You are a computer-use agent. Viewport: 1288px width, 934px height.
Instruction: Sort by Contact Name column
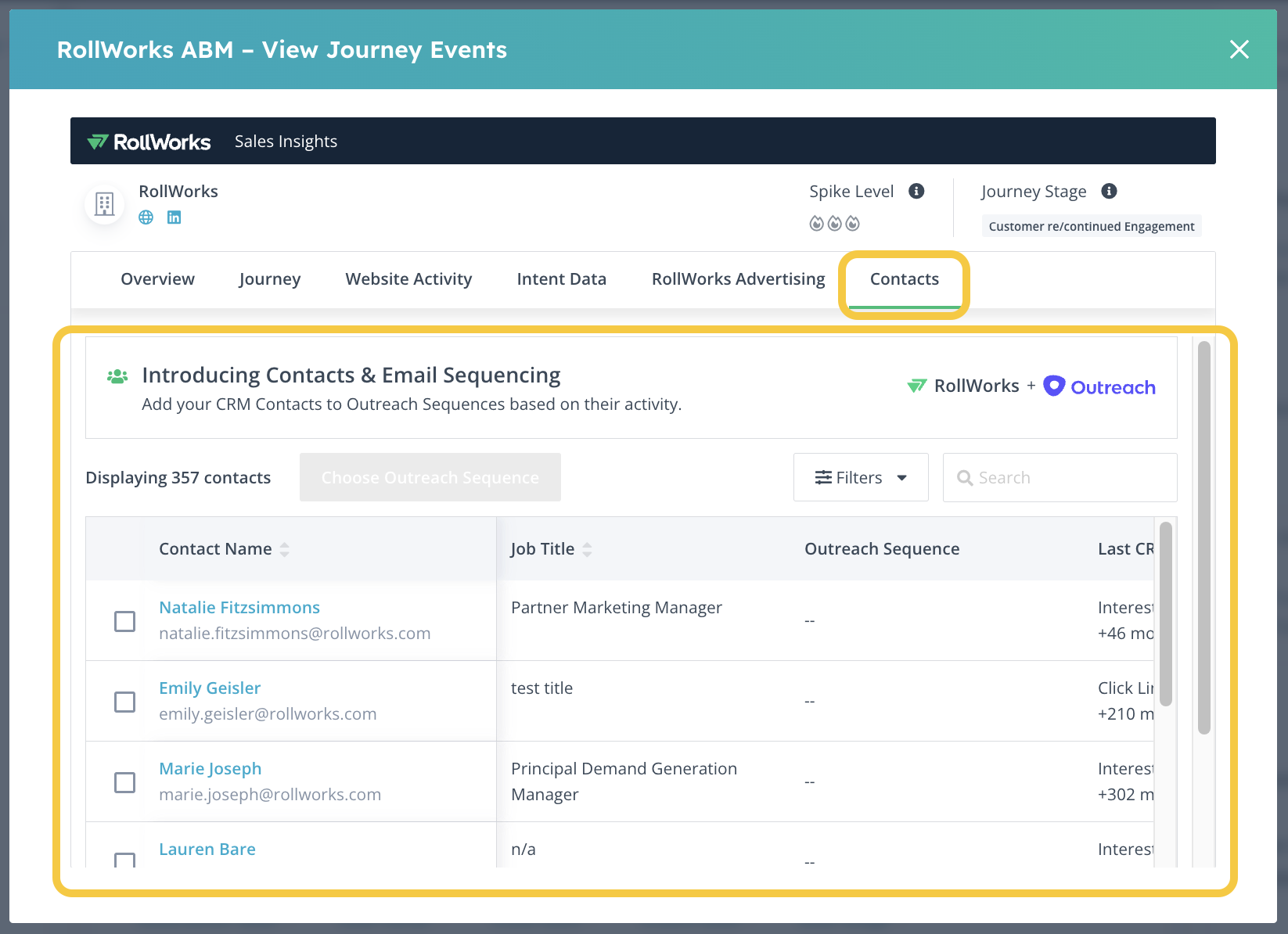284,549
